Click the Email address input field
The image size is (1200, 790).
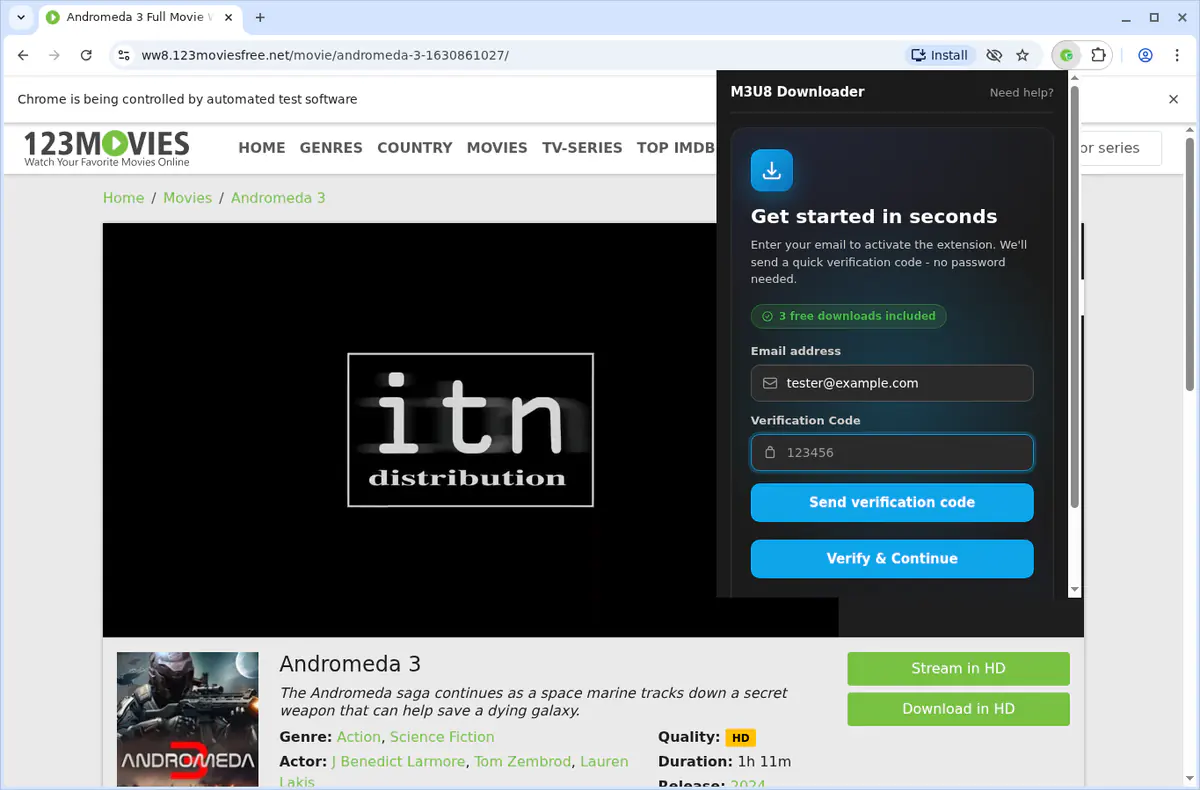click(x=892, y=383)
